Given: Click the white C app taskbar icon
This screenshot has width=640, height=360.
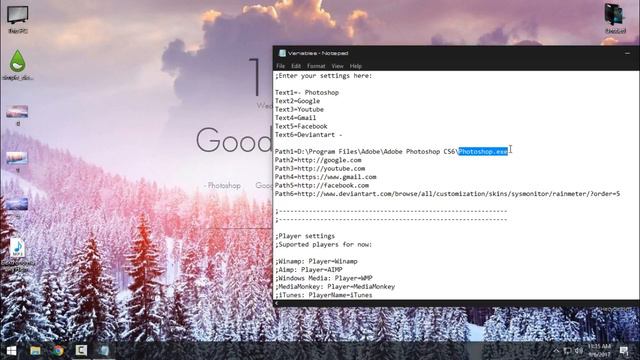Looking at the screenshot, I should coord(81,350).
